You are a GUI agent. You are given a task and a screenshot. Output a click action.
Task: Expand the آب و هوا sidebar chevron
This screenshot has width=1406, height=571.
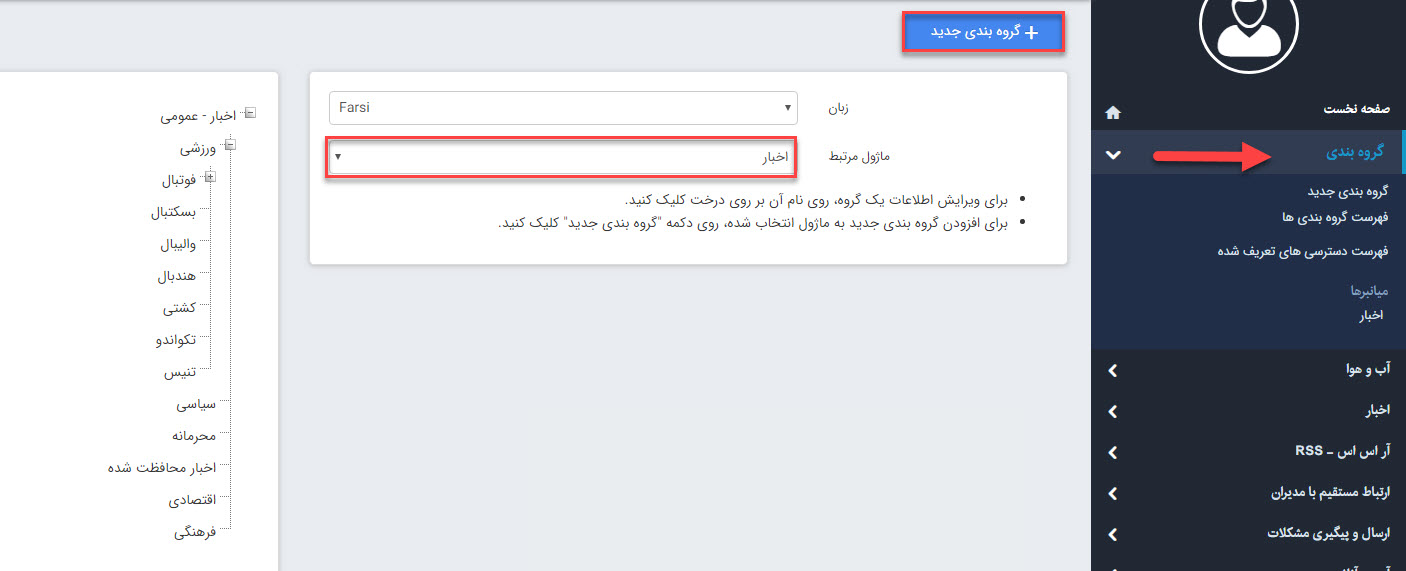[x=1113, y=370]
